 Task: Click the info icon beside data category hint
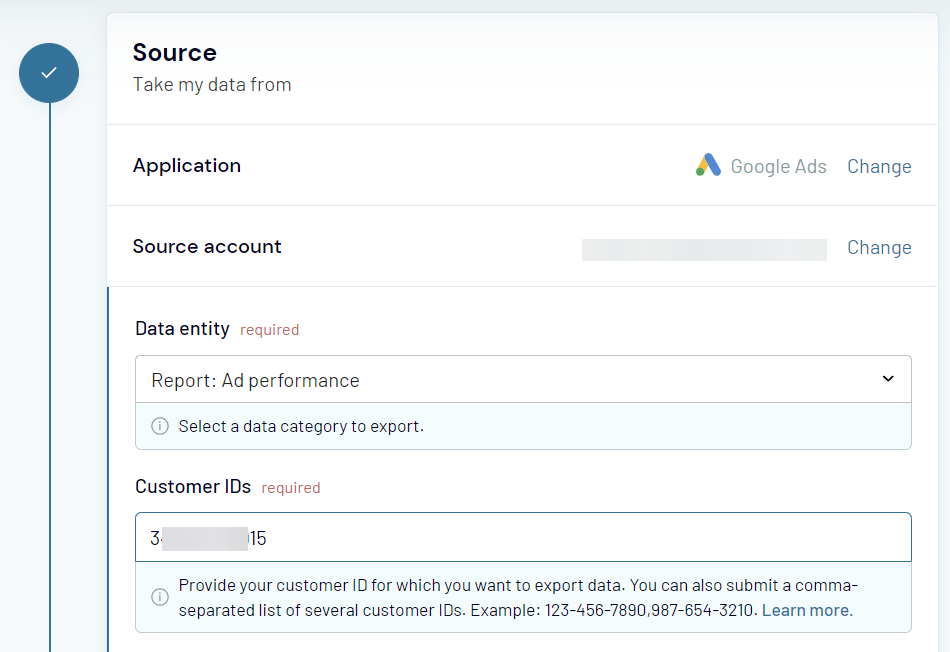[x=160, y=426]
